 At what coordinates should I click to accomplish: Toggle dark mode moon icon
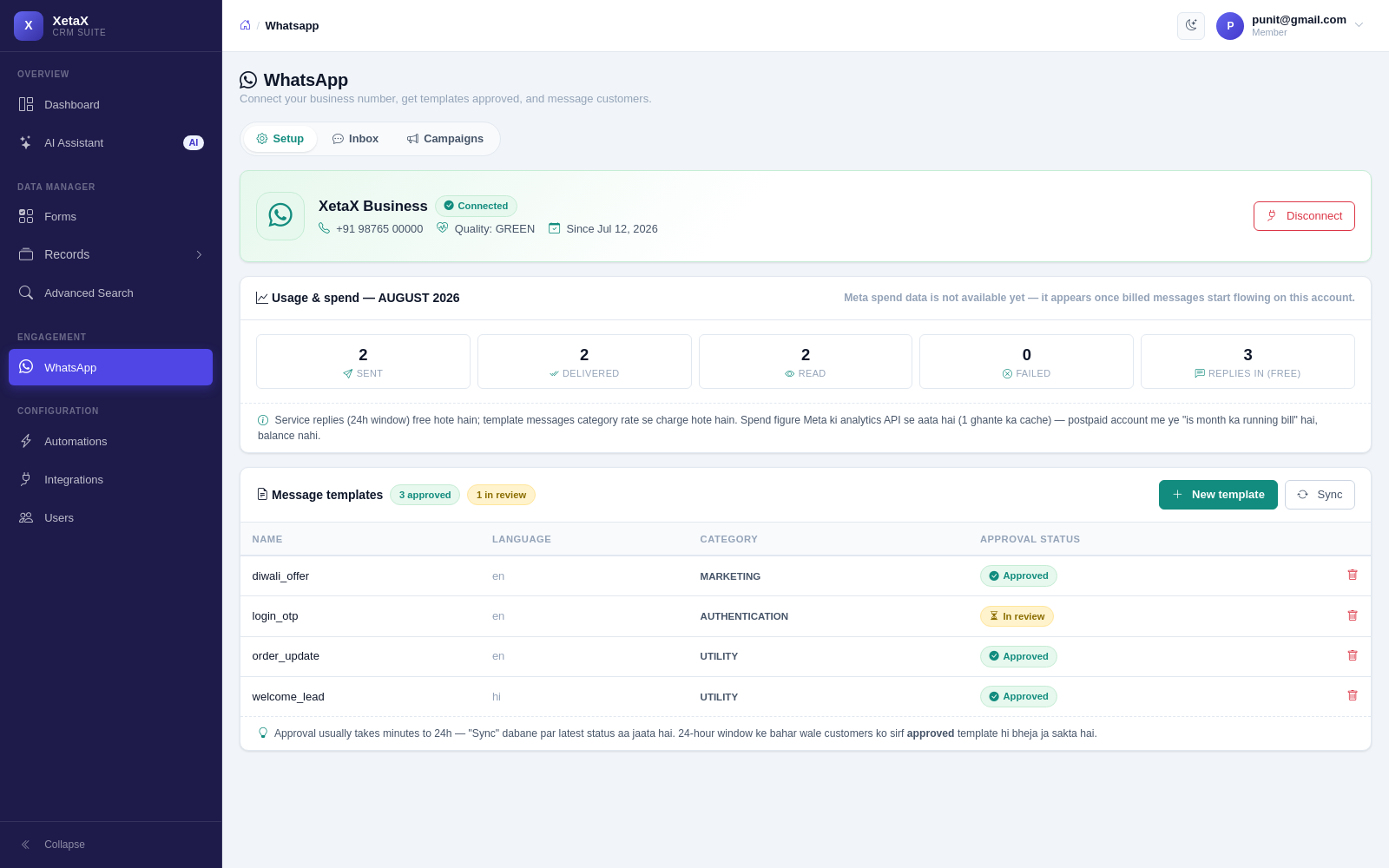coord(1191,26)
